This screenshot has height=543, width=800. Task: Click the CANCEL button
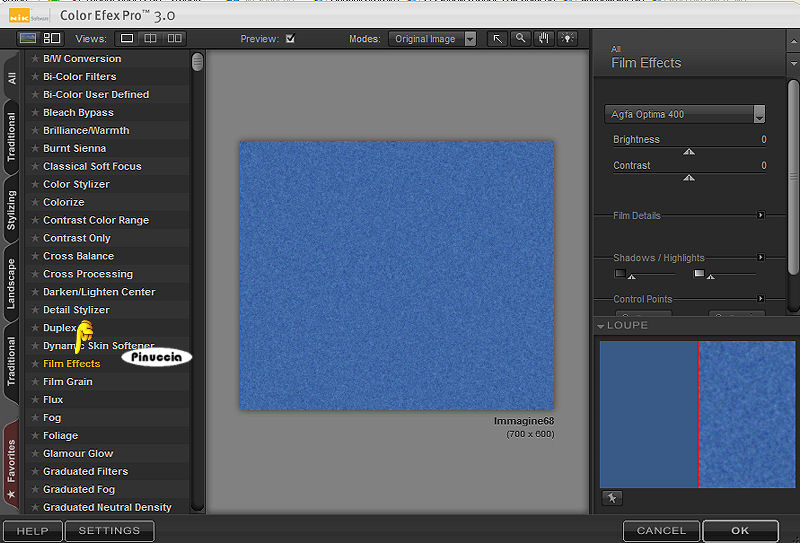coord(661,531)
